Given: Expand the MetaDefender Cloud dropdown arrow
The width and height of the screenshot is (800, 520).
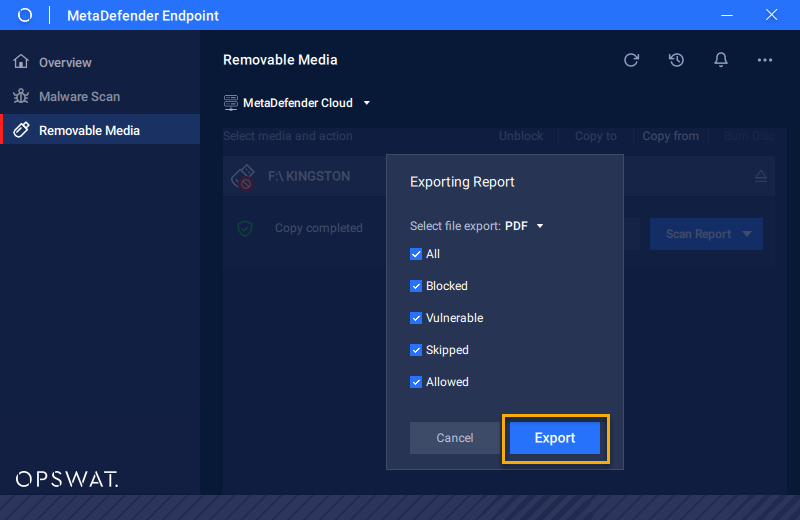Looking at the screenshot, I should [x=366, y=103].
